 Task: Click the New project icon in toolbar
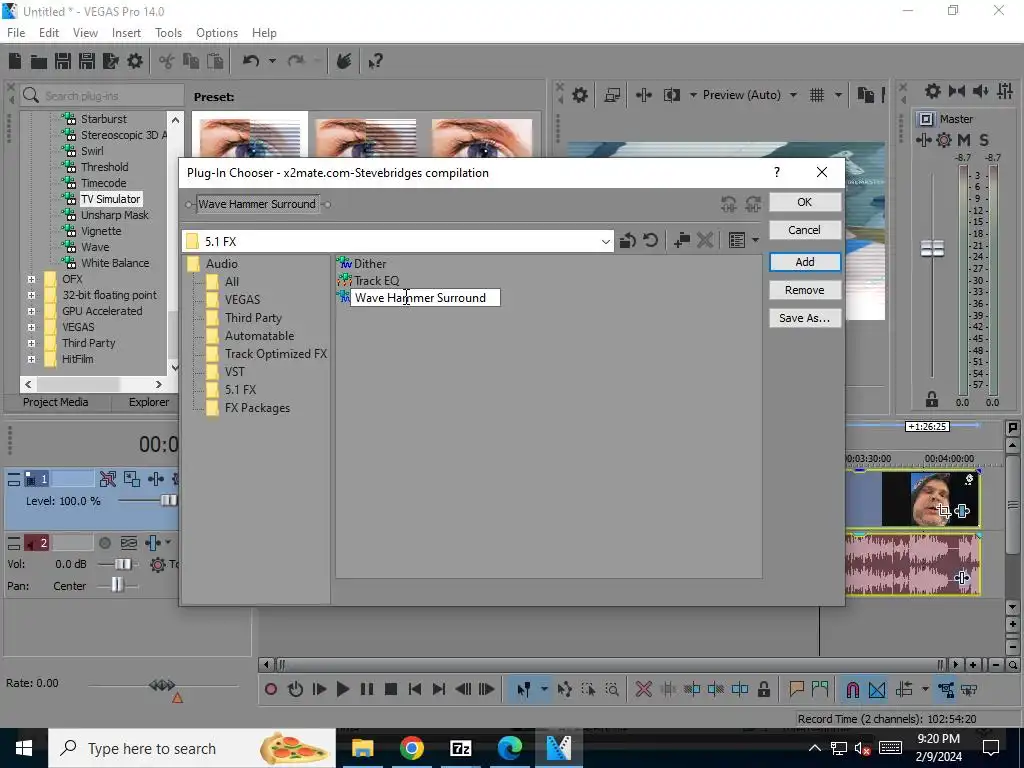15,61
